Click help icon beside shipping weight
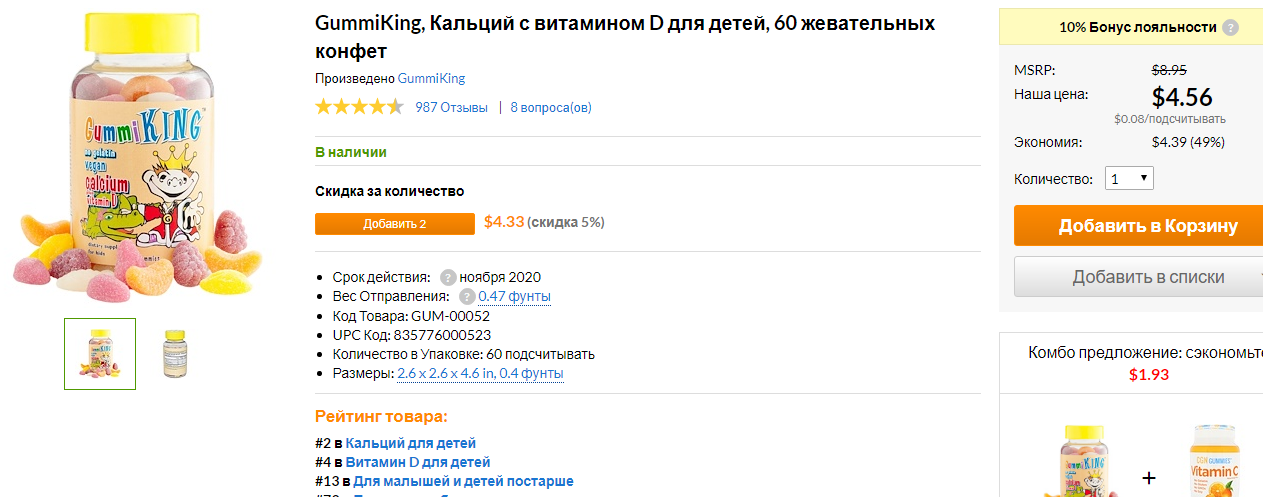 tap(467, 296)
